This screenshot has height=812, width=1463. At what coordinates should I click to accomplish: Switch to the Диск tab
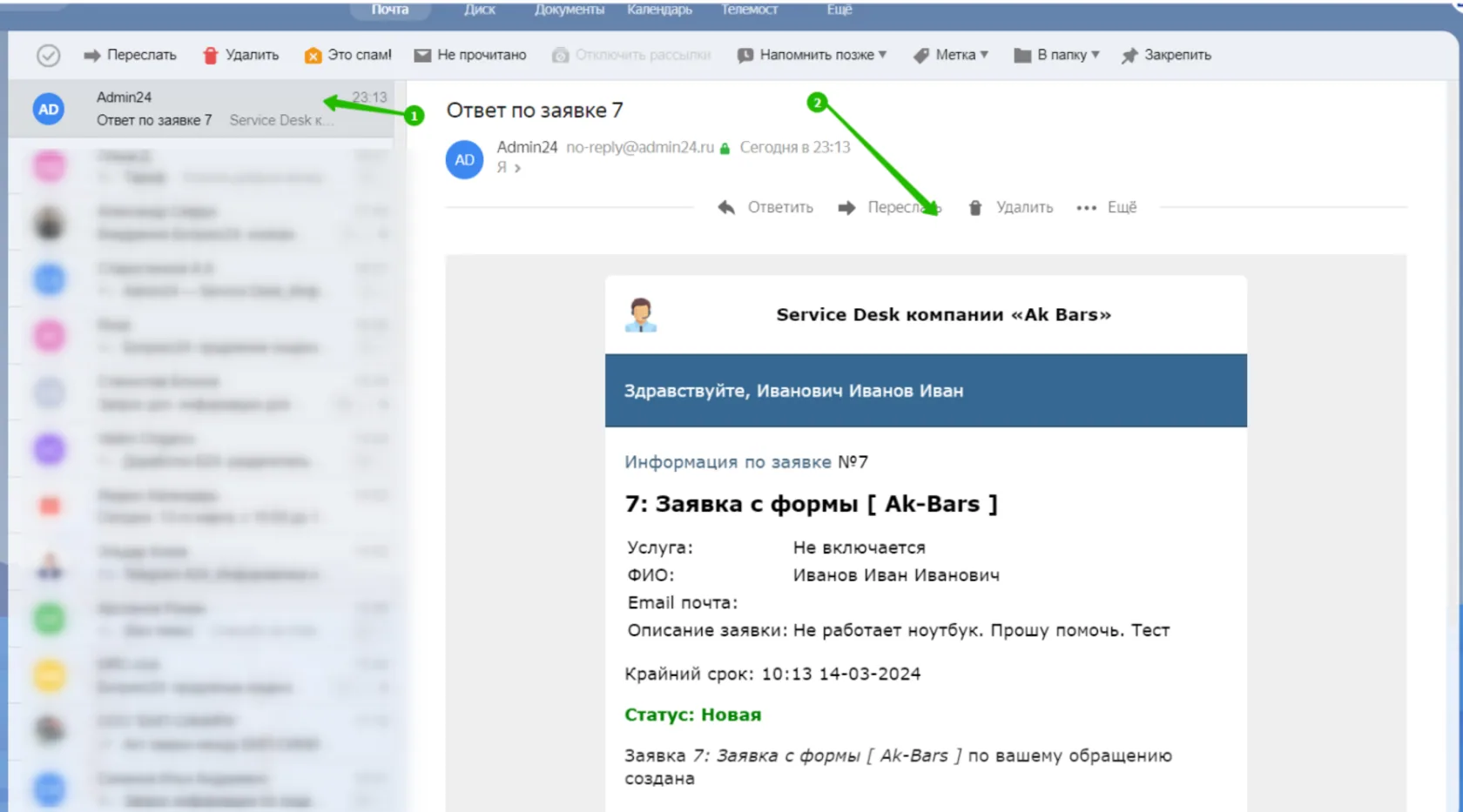[x=479, y=10]
